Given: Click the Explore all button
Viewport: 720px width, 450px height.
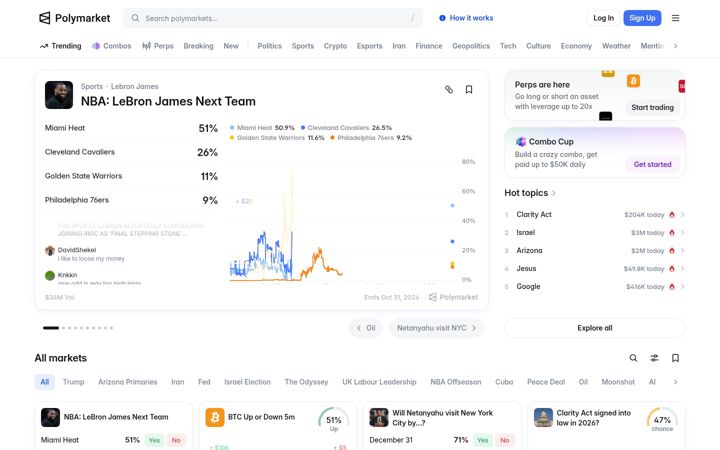Looking at the screenshot, I should (595, 328).
